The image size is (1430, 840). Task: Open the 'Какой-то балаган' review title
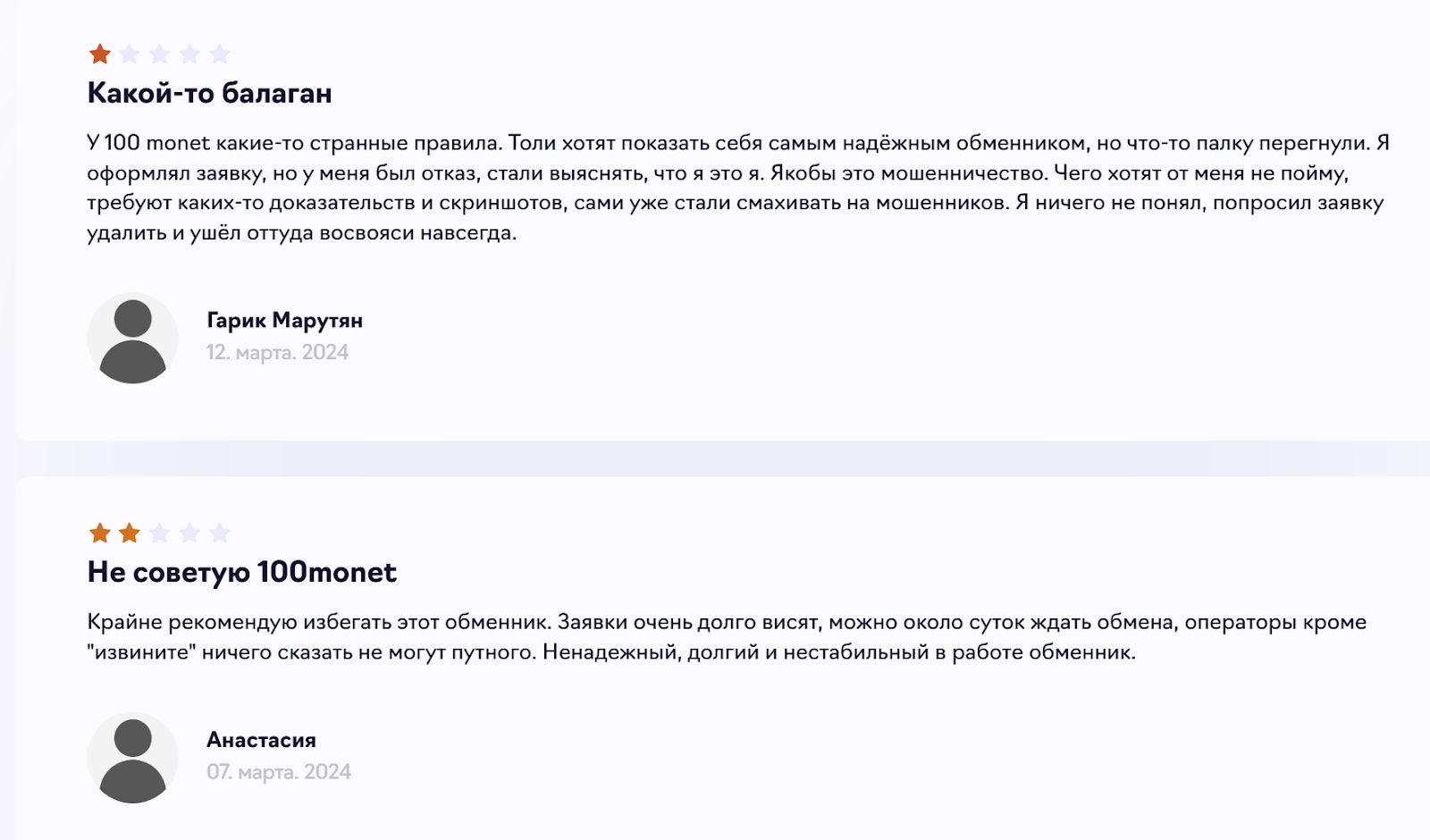210,93
